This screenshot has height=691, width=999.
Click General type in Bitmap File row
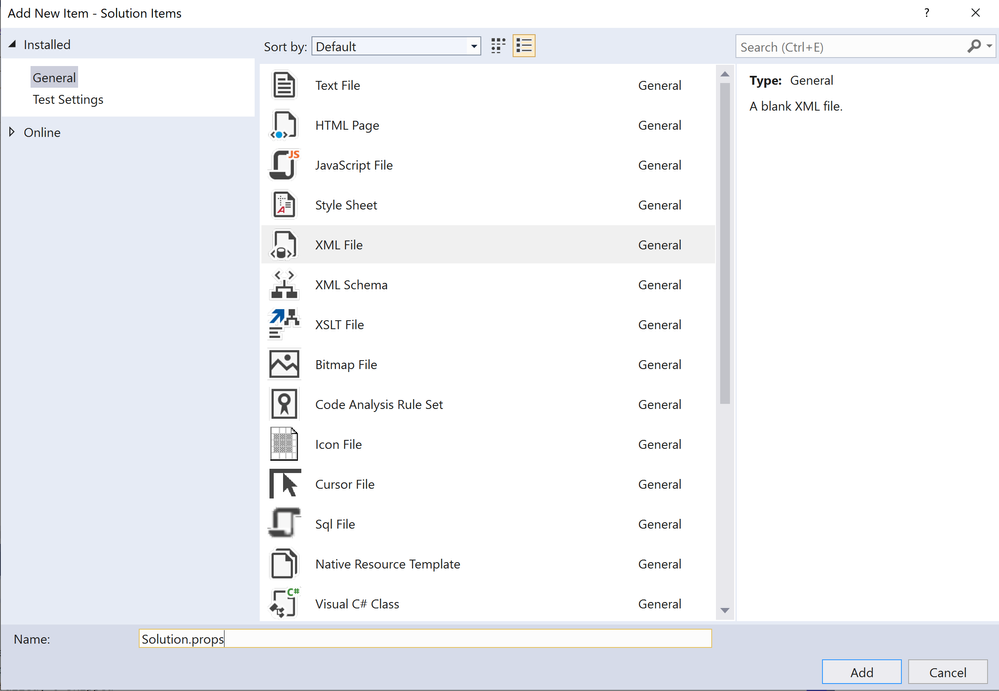(659, 364)
